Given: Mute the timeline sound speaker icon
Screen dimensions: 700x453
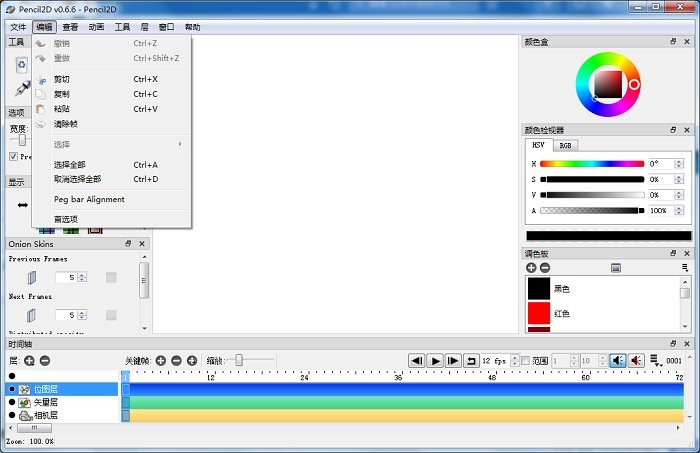Looking at the screenshot, I should [617, 360].
